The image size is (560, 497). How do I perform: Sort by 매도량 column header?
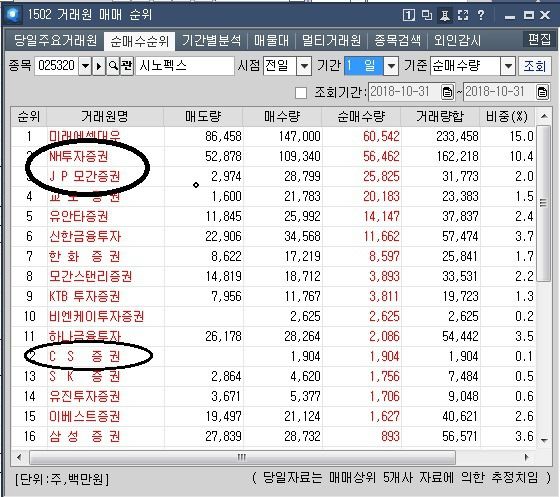[x=203, y=116]
